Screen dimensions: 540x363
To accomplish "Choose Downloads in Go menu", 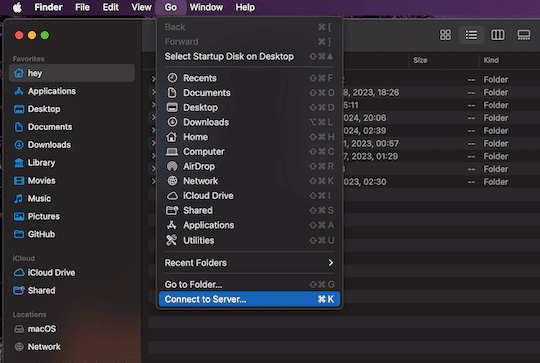I will [249, 122].
